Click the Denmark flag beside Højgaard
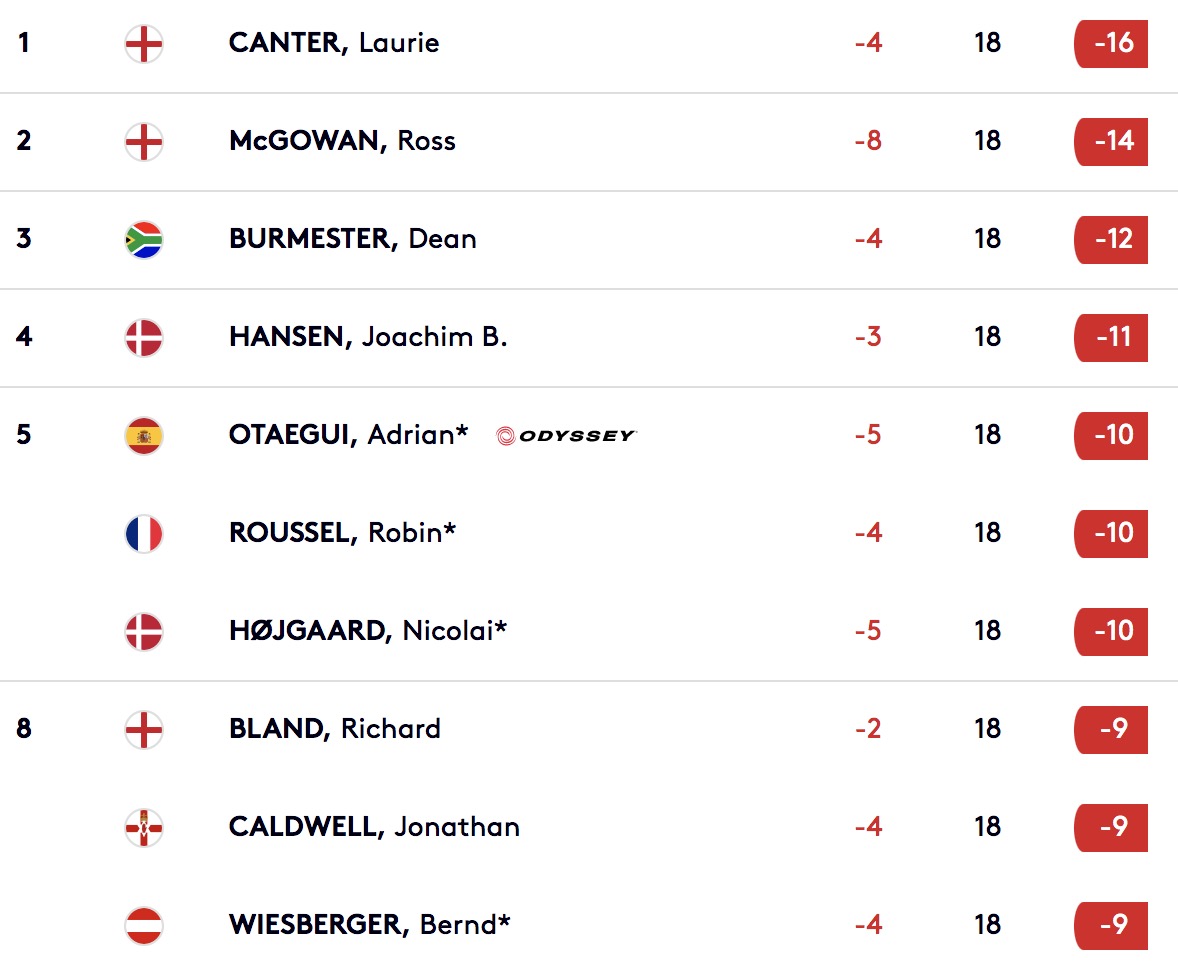Viewport: 1178px width, 968px height. (143, 631)
